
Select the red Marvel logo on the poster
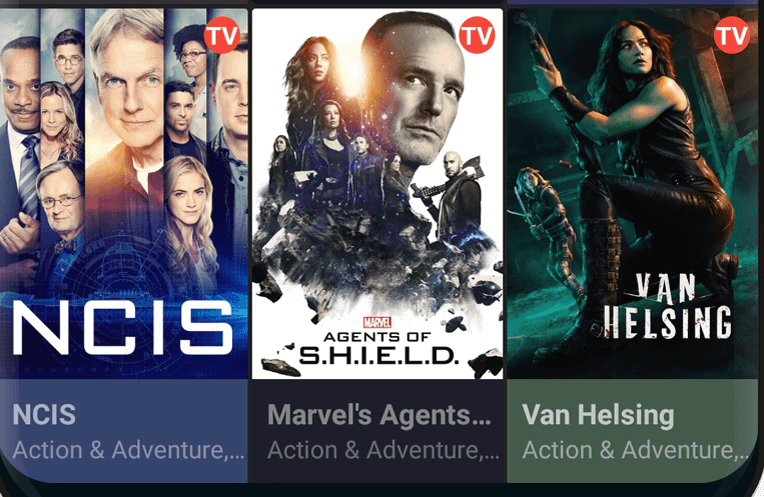tap(377, 323)
